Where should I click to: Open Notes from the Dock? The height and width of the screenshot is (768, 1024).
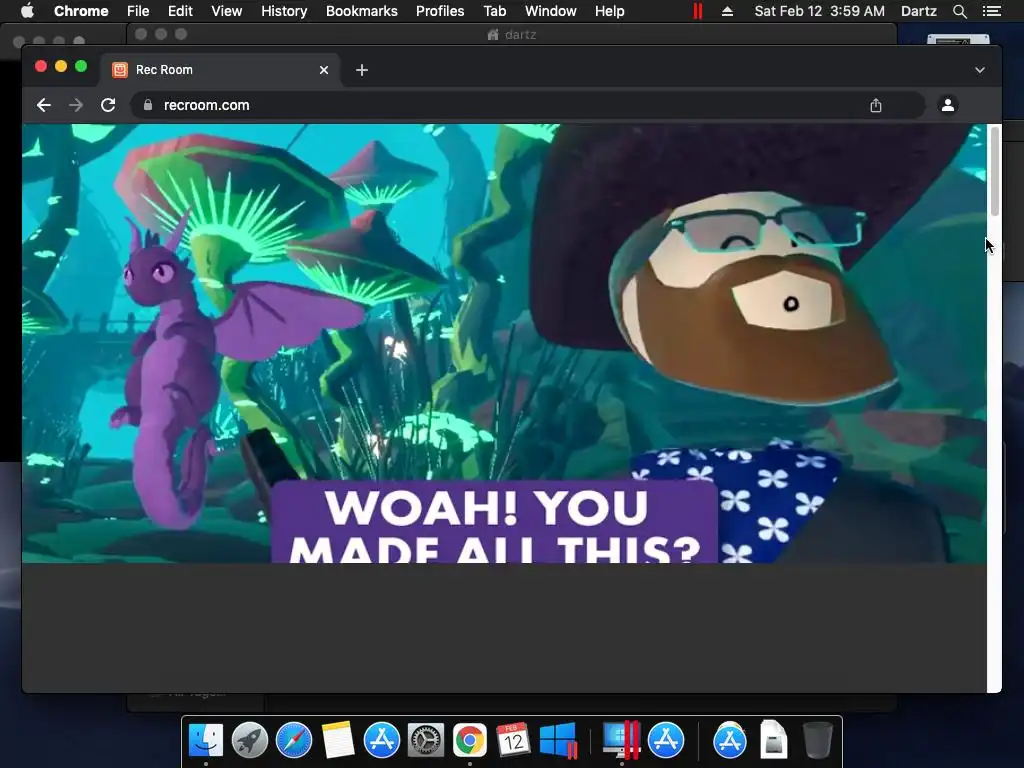click(x=338, y=740)
